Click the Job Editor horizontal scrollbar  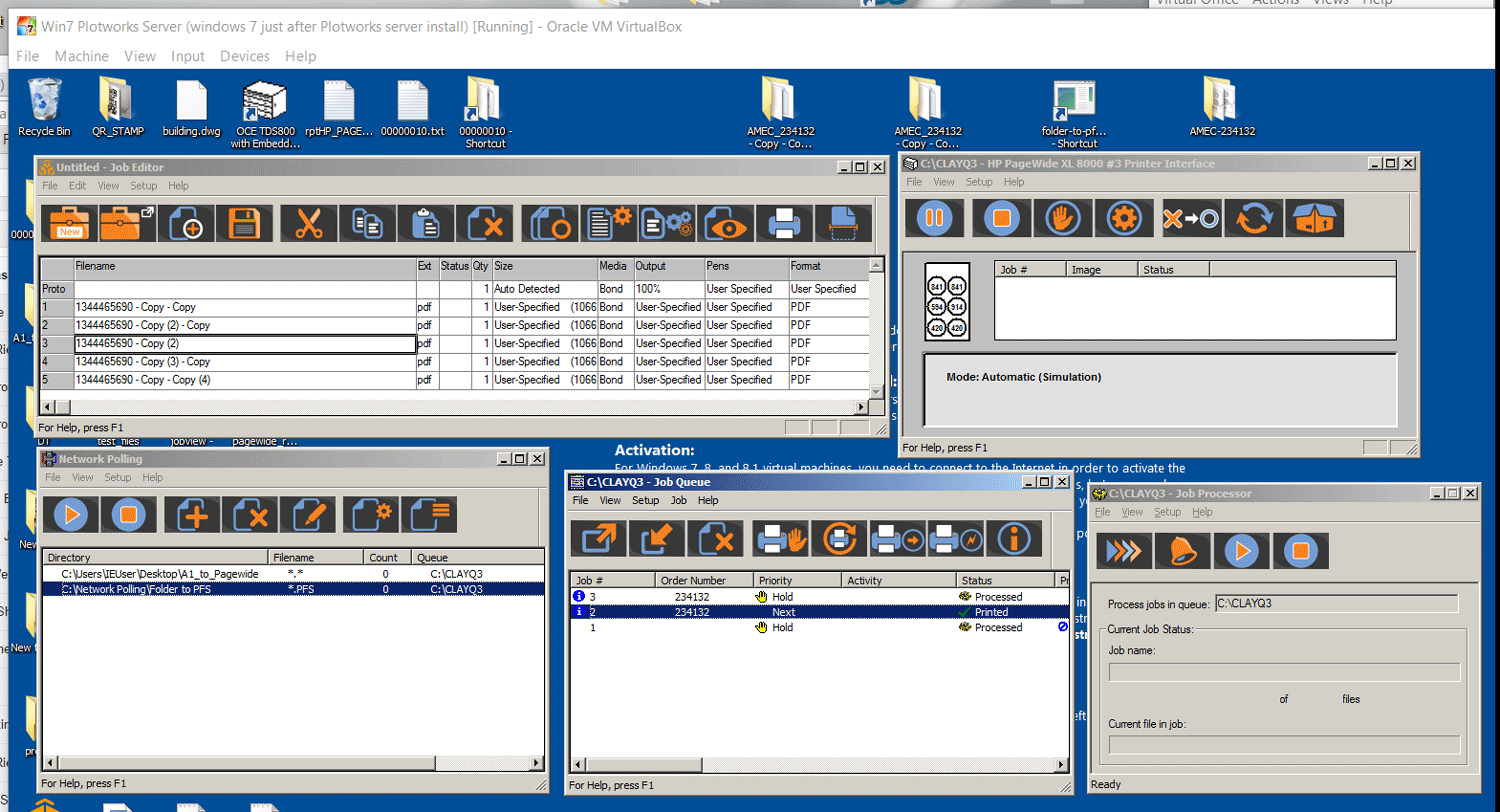pos(455,407)
